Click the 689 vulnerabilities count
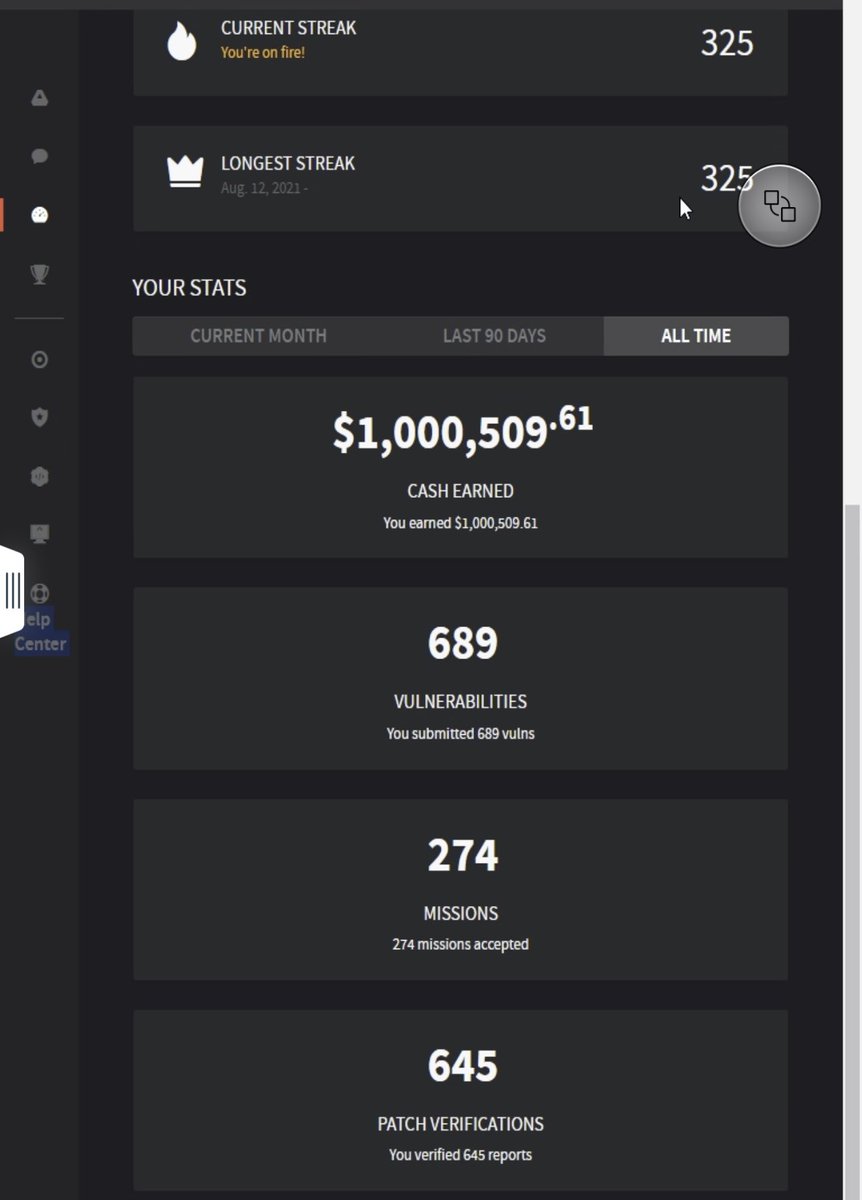 (x=462, y=643)
